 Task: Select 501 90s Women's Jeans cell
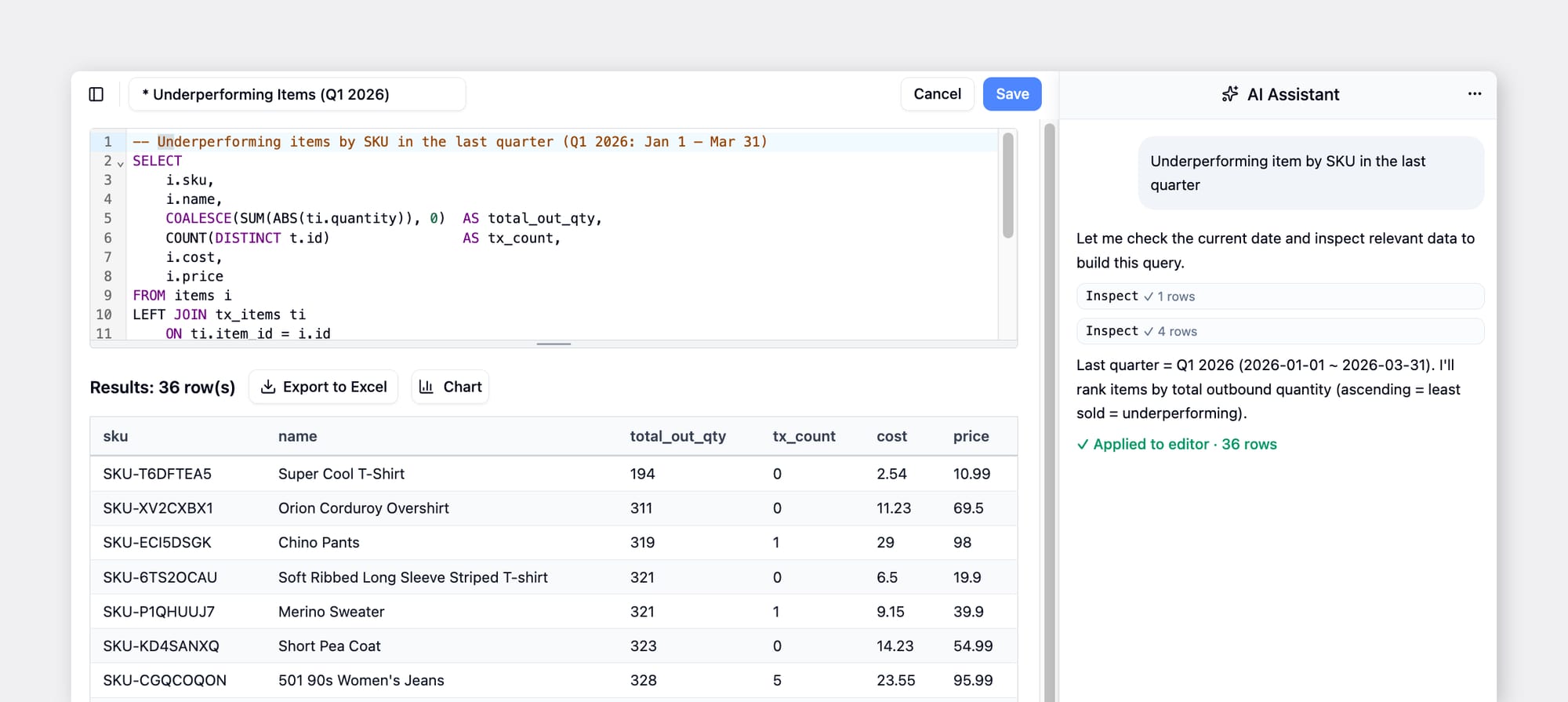point(361,681)
